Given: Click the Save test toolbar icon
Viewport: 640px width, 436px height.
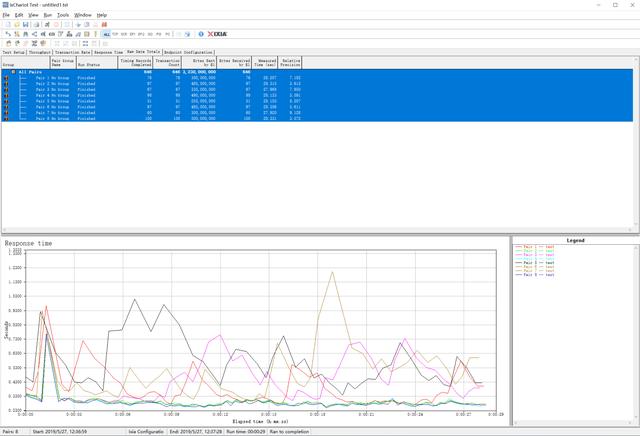Looking at the screenshot, I should coord(24,24).
